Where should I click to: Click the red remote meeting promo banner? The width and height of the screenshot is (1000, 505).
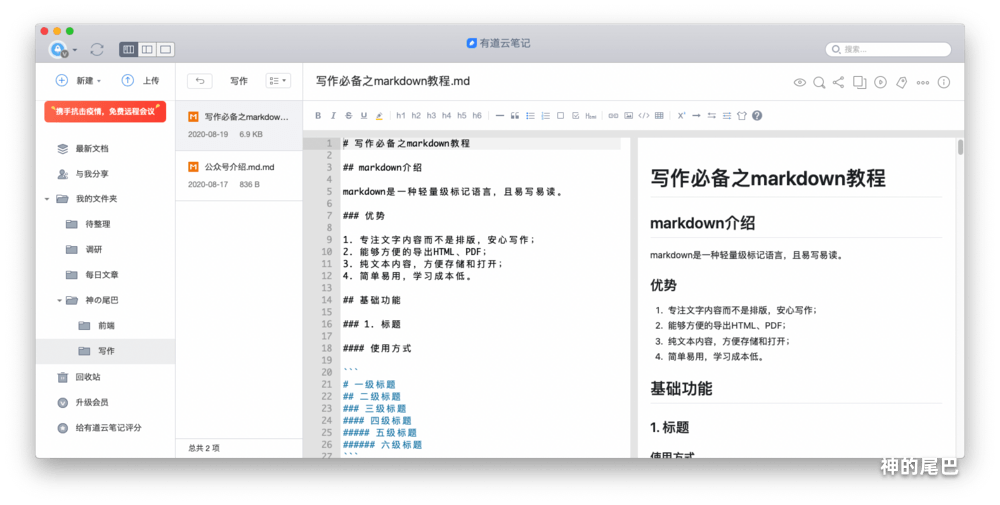(105, 111)
